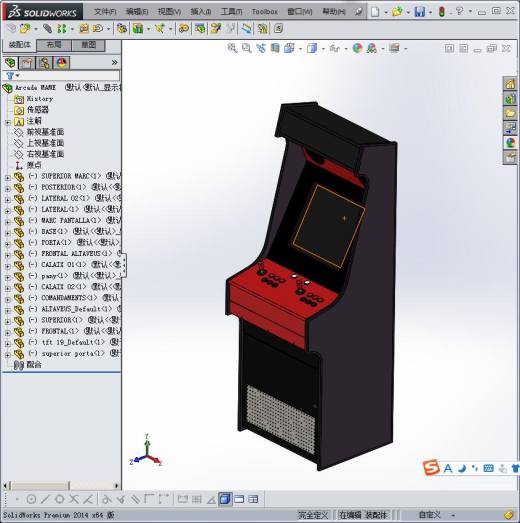Click the Rebuild traffic light icon
This screenshot has width=520, height=523.
pos(442,12)
